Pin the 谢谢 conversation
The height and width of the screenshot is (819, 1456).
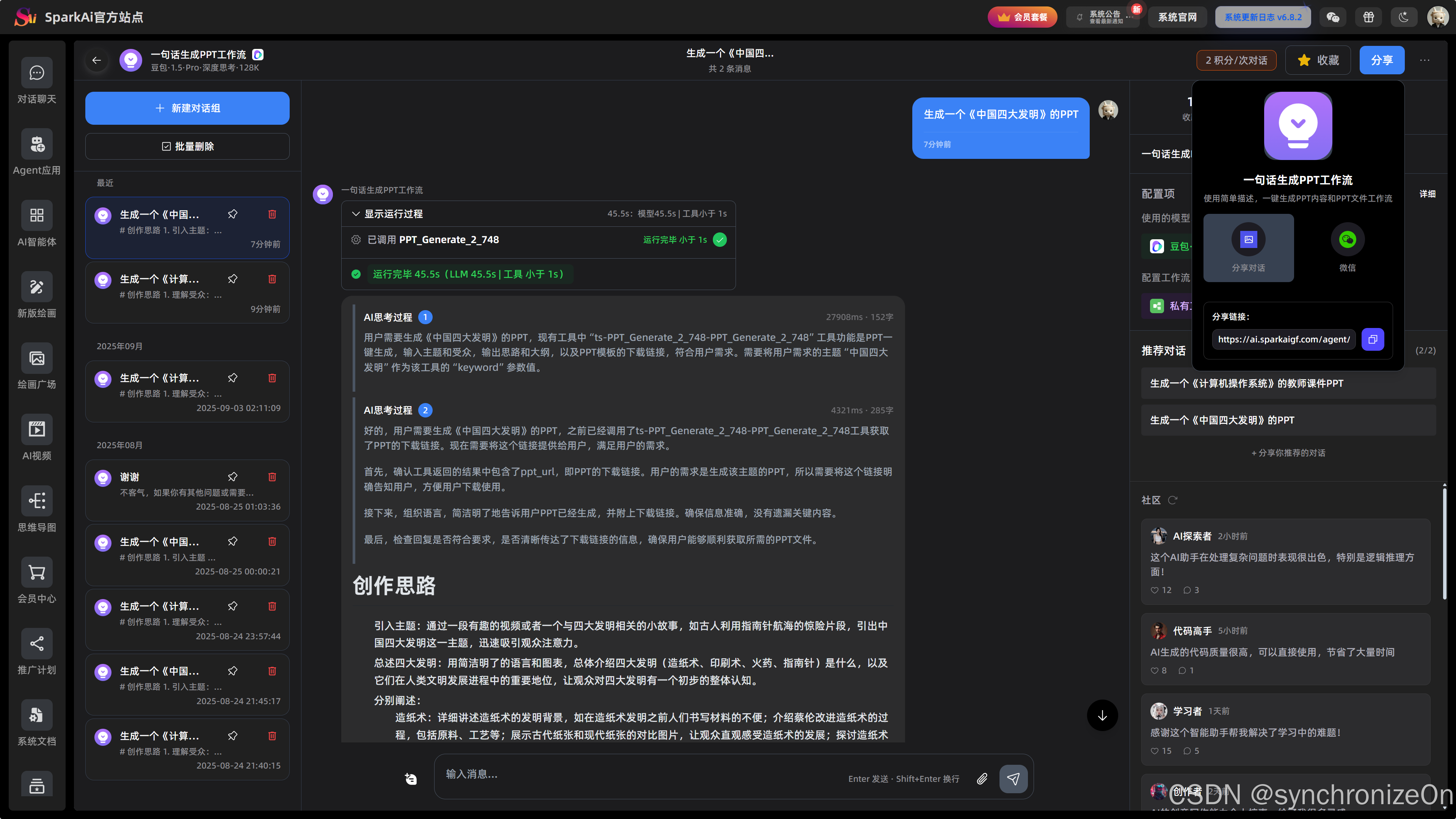coord(232,477)
